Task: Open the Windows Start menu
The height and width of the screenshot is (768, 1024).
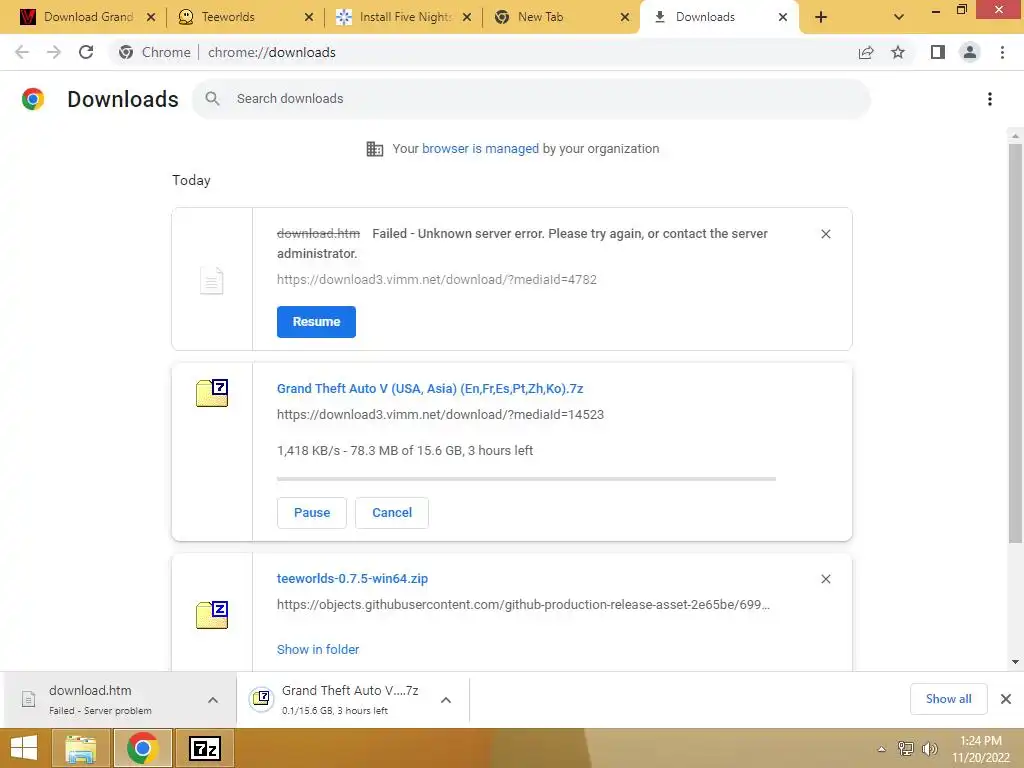Action: [x=24, y=748]
